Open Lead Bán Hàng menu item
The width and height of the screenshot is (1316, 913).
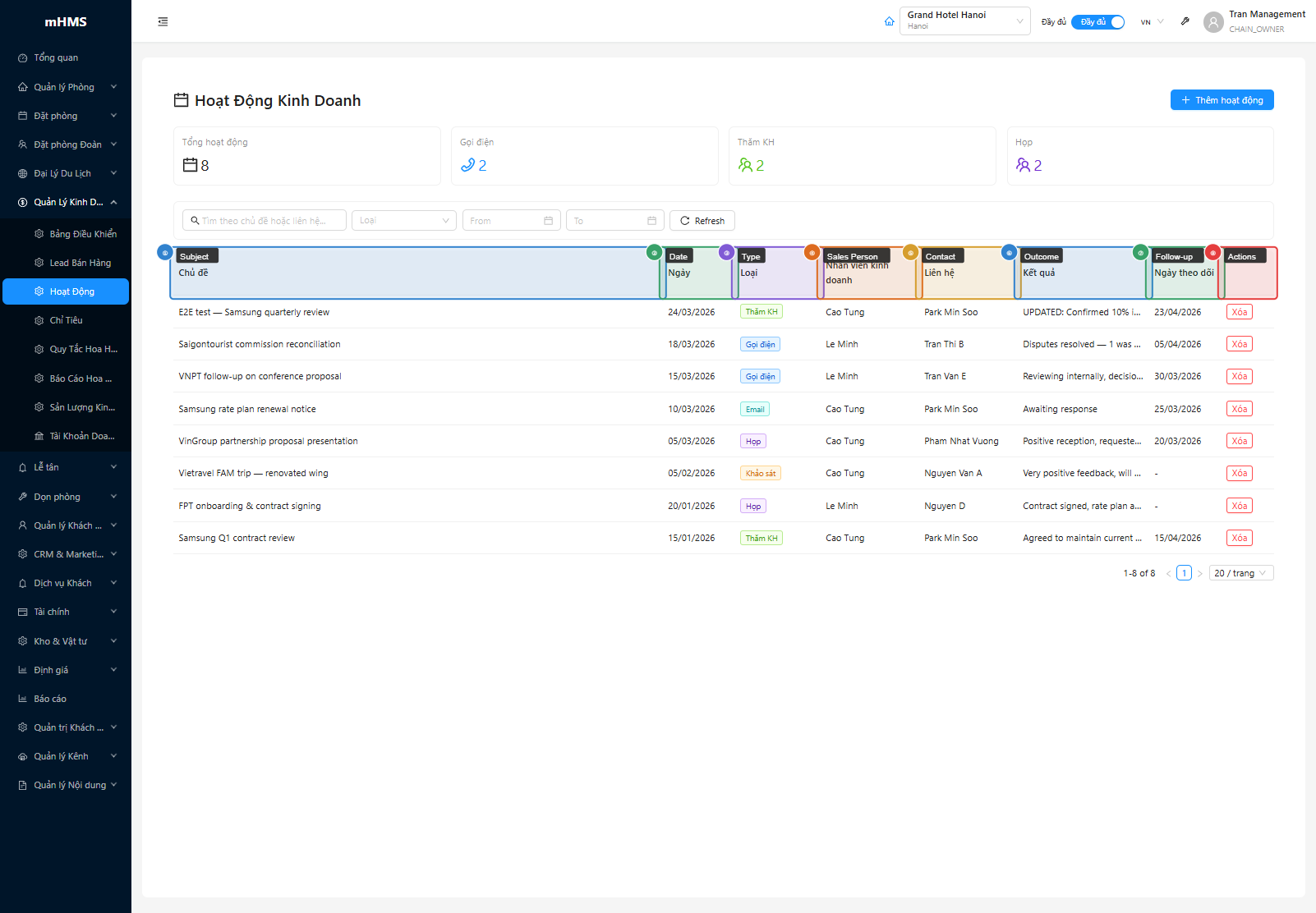pos(80,263)
